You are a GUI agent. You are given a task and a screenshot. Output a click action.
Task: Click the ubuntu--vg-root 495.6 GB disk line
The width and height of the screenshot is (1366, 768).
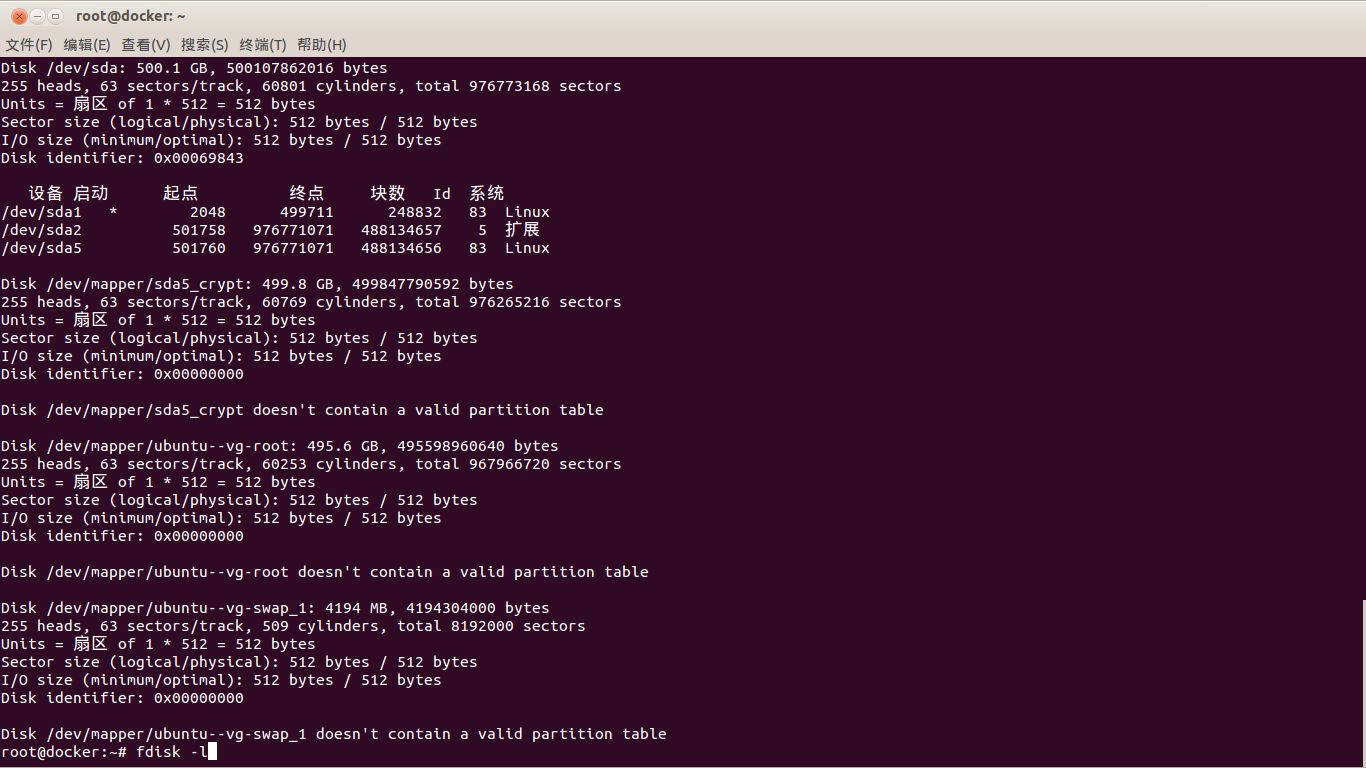pos(280,446)
